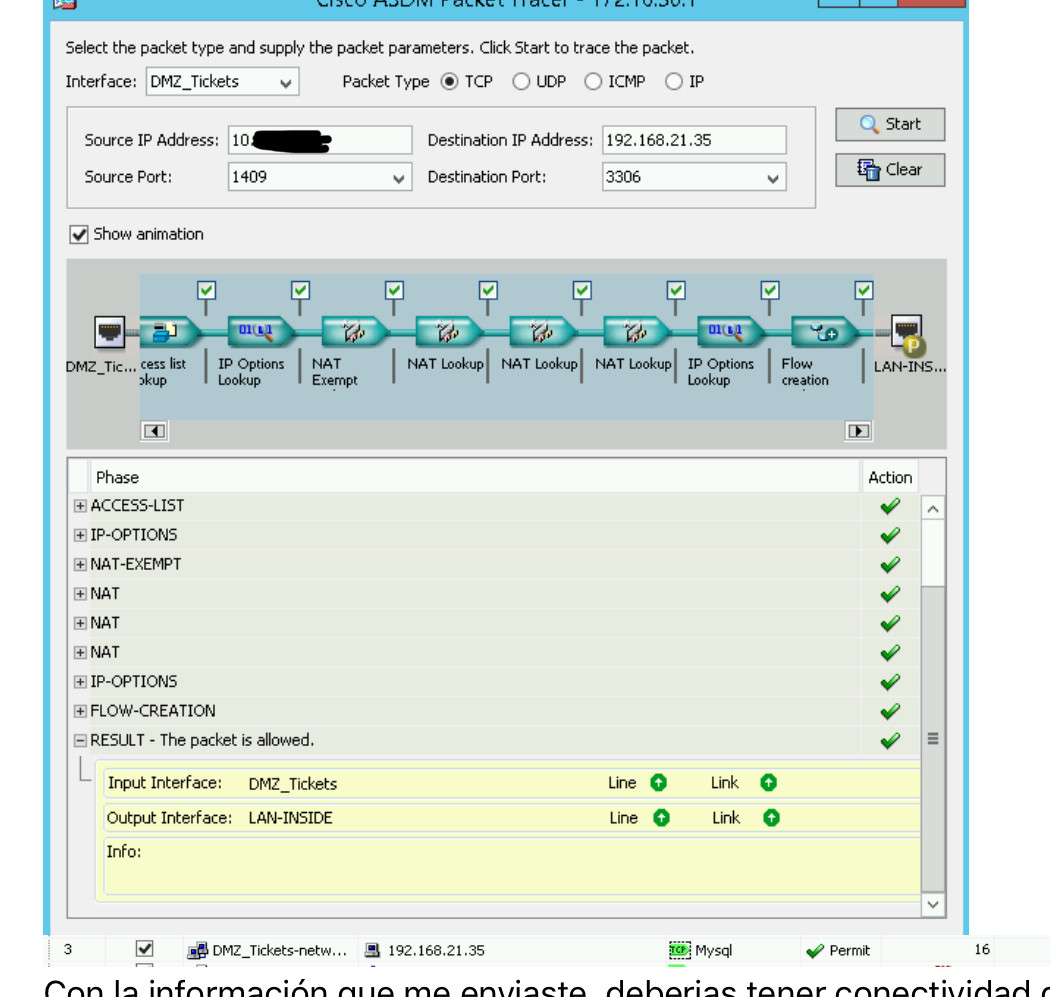The image size is (1050, 997).
Task: Click the phase list scrollbar thumb
Action: click(933, 739)
